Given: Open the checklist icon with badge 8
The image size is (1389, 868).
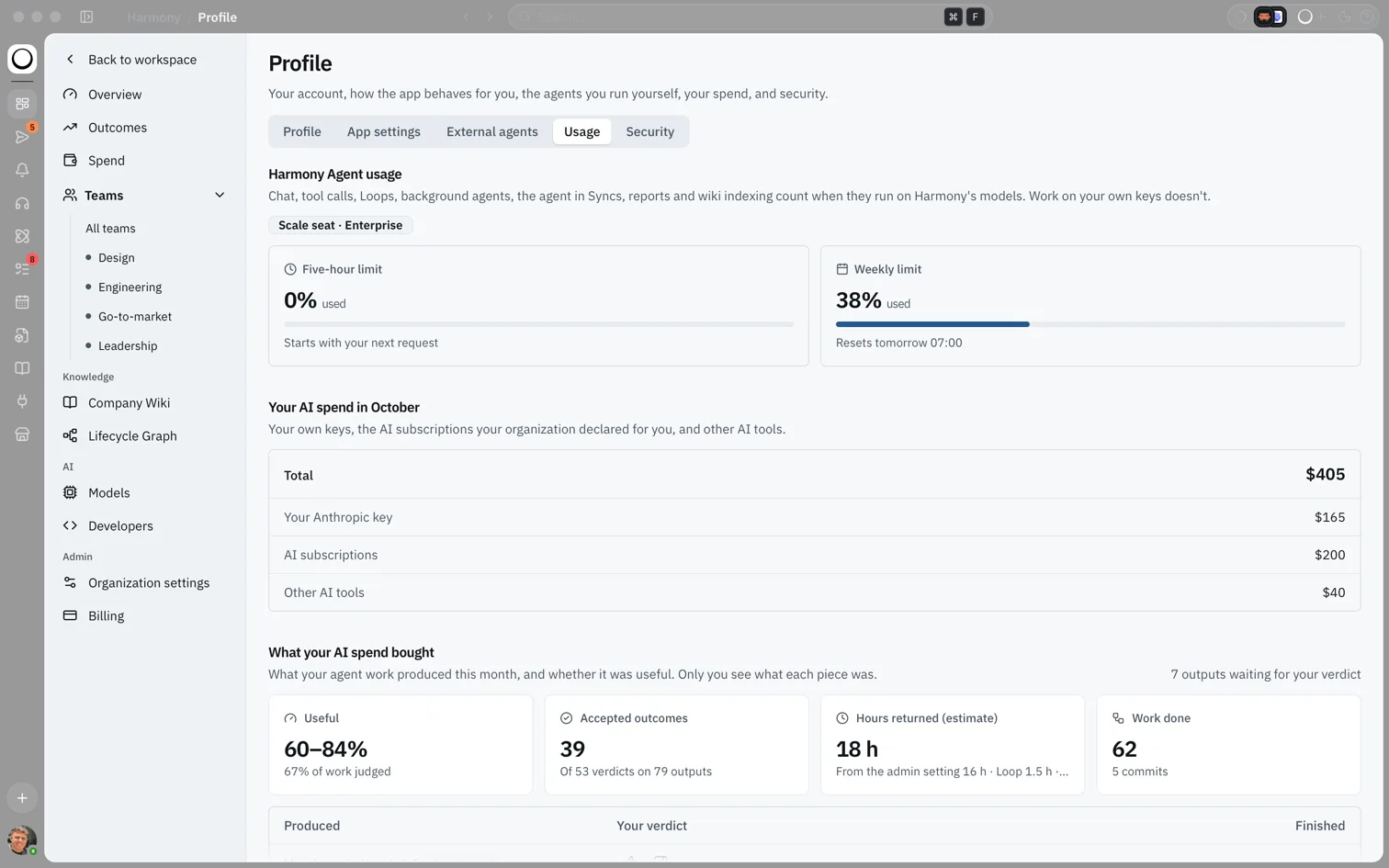Looking at the screenshot, I should [x=22, y=269].
